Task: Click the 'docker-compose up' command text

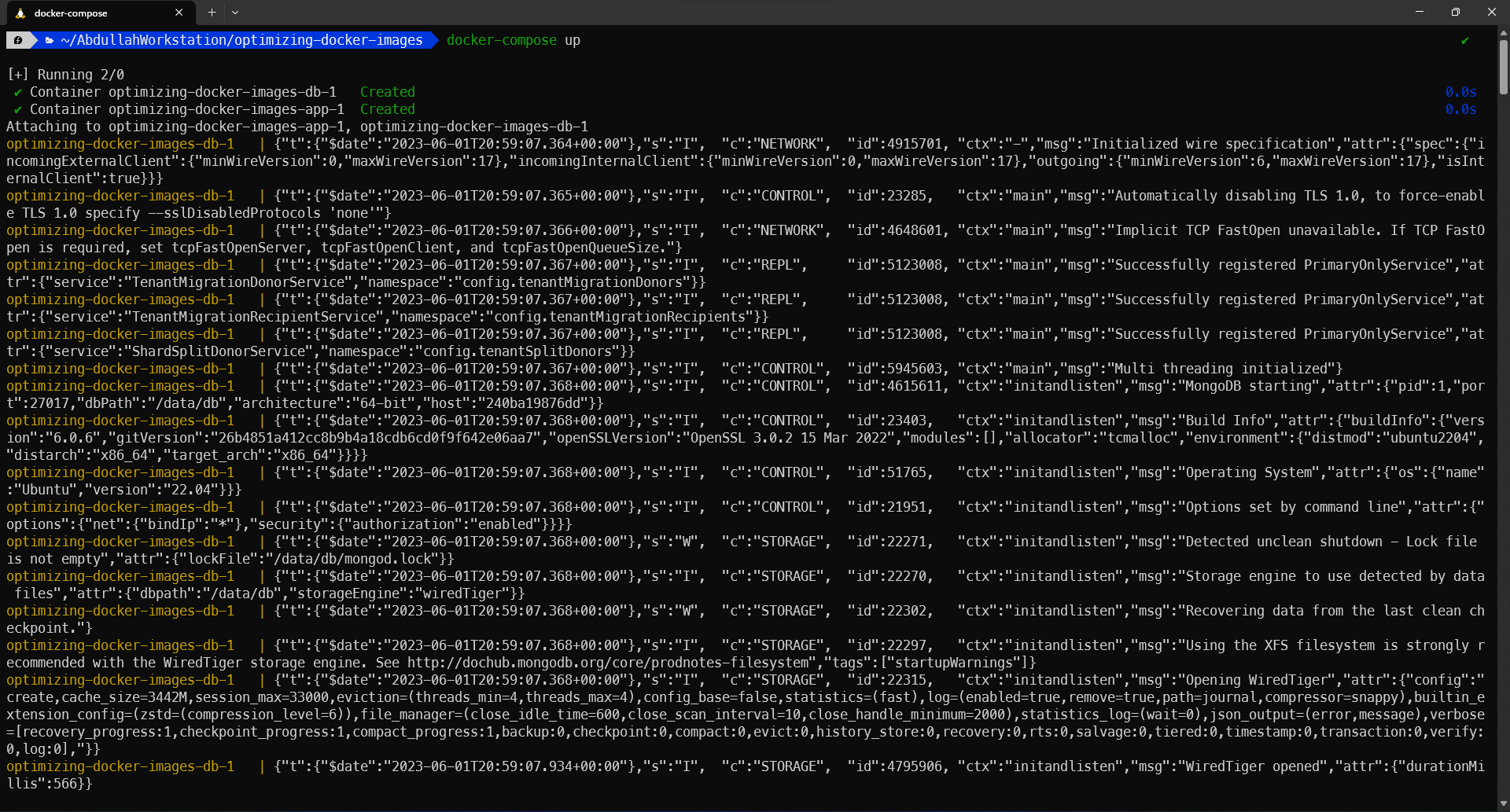Action: 513,40
